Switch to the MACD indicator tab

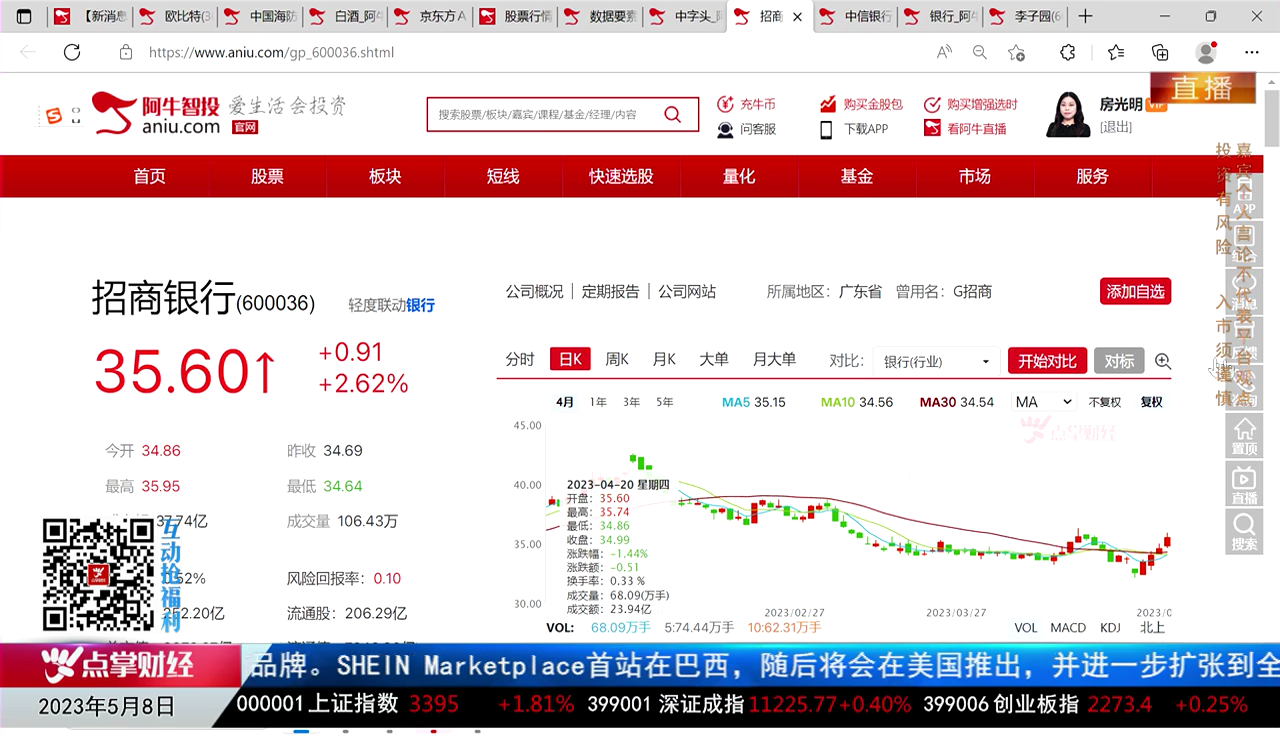pos(1068,628)
